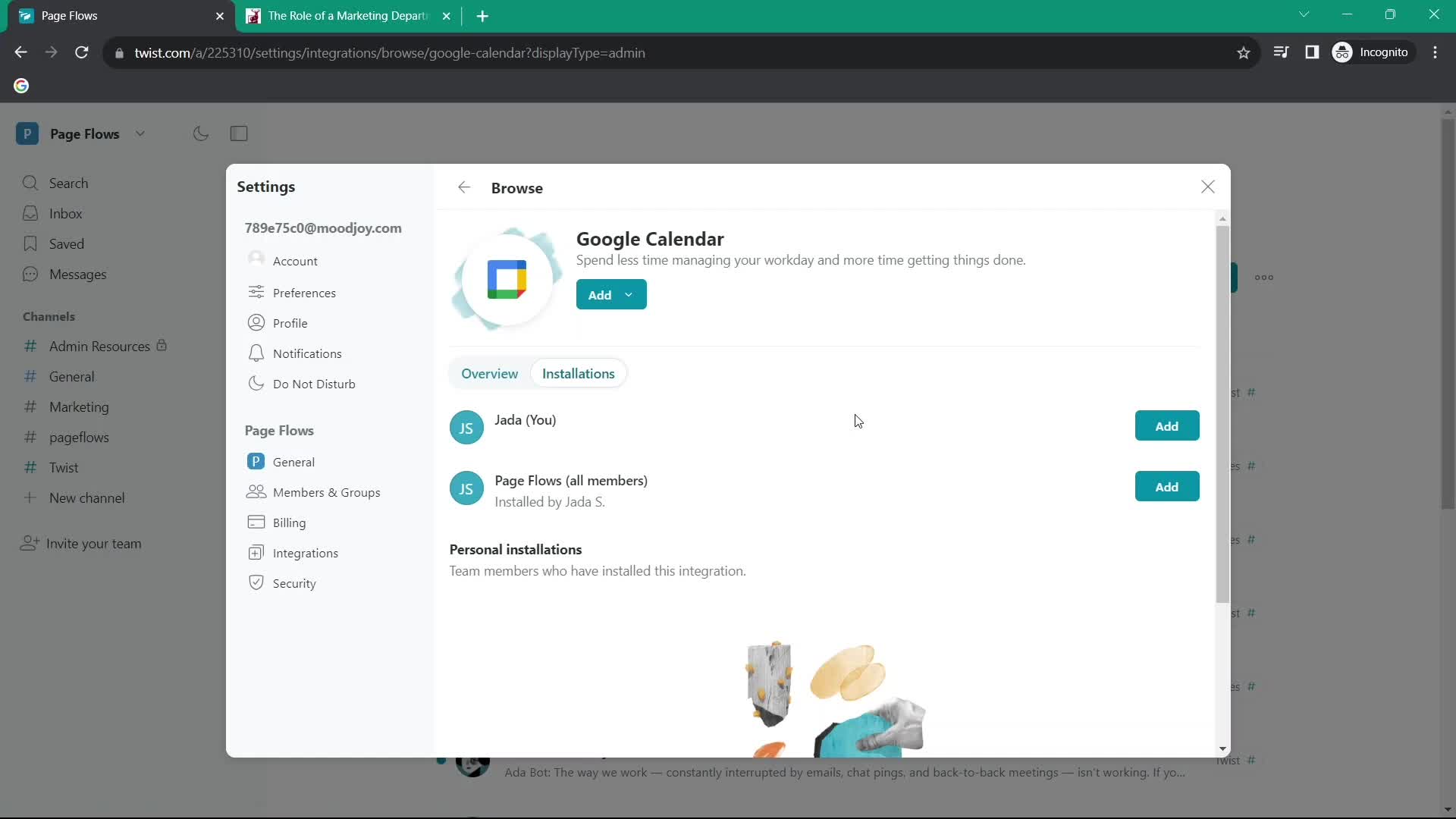Viewport: 1456px width, 819px height.
Task: Switch to the Overview tab
Action: pos(489,373)
